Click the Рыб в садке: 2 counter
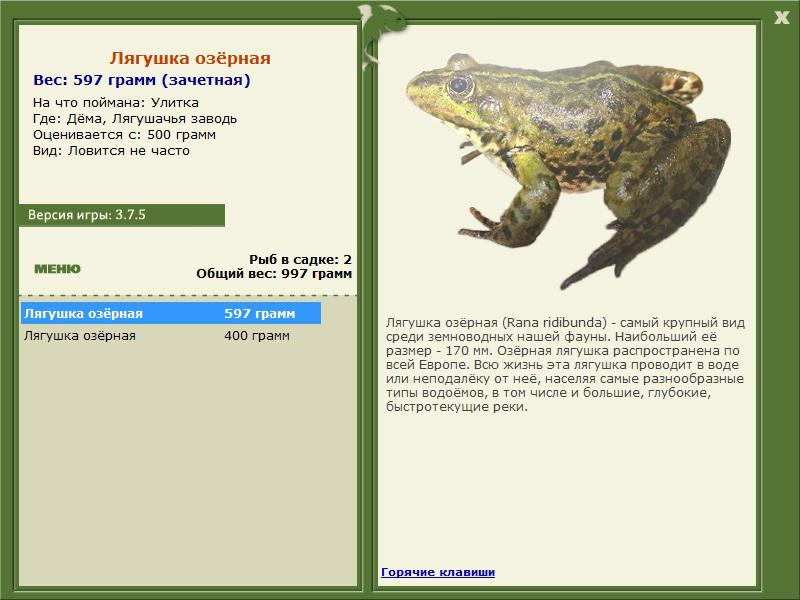The width and height of the screenshot is (800, 600). point(300,259)
